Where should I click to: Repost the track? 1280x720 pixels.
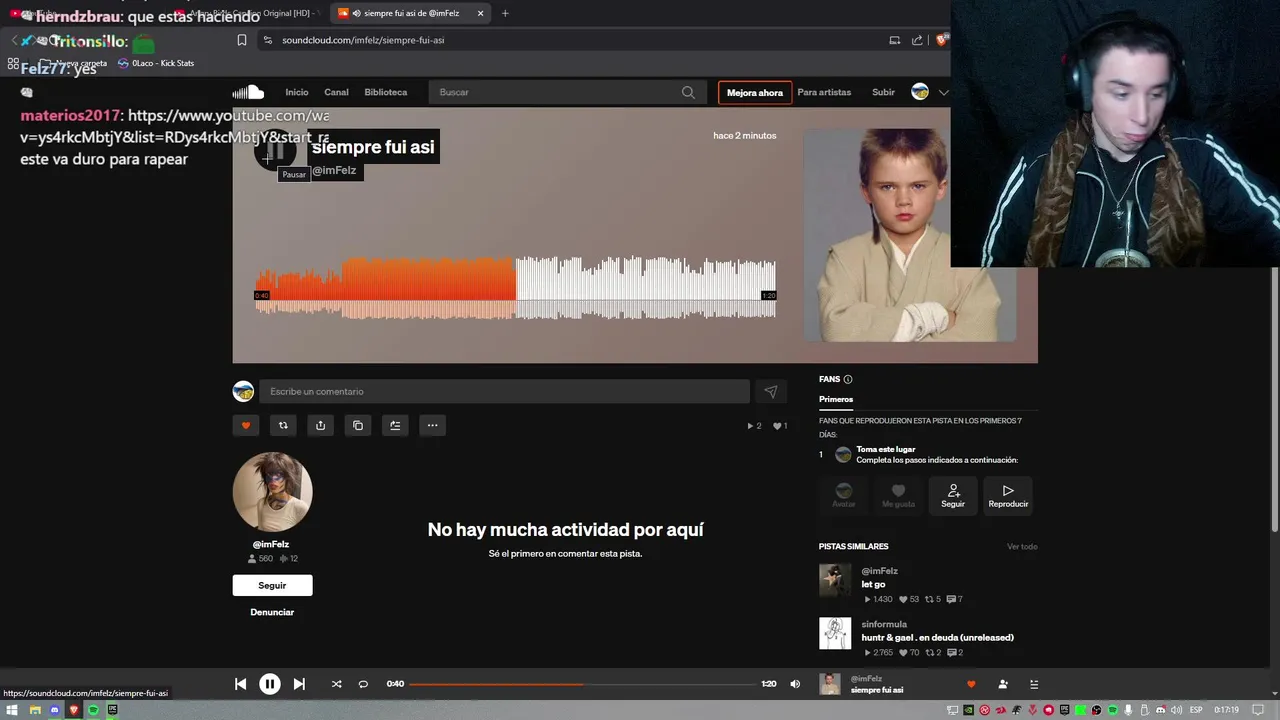point(283,425)
